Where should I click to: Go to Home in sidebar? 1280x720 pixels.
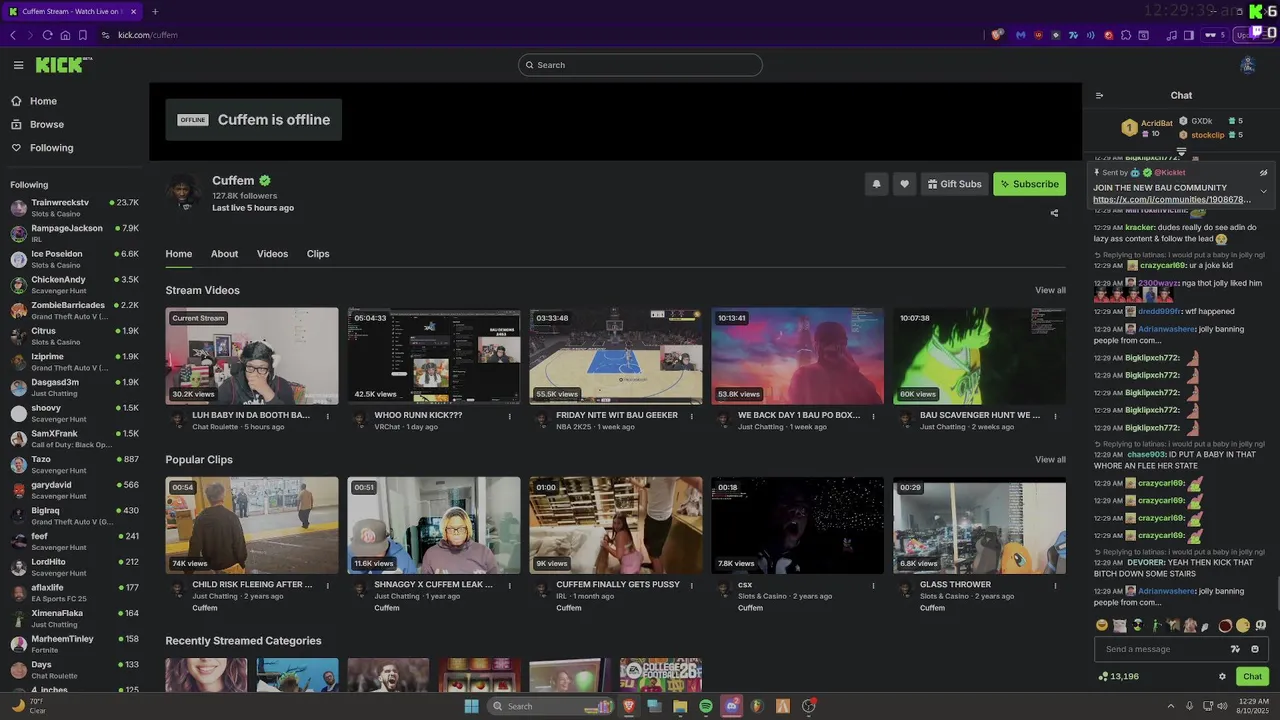pyautogui.click(x=43, y=101)
